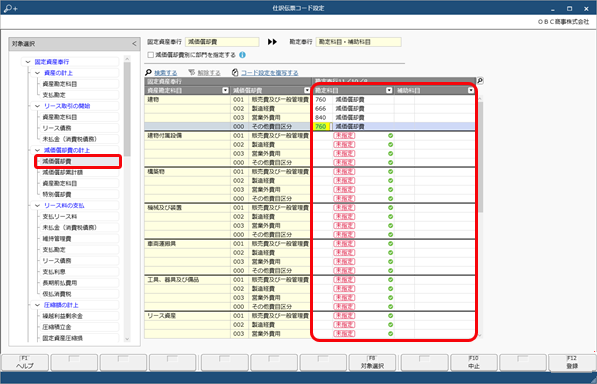
Task: Collapse the 資産の計上 tree group
Action: [37, 73]
